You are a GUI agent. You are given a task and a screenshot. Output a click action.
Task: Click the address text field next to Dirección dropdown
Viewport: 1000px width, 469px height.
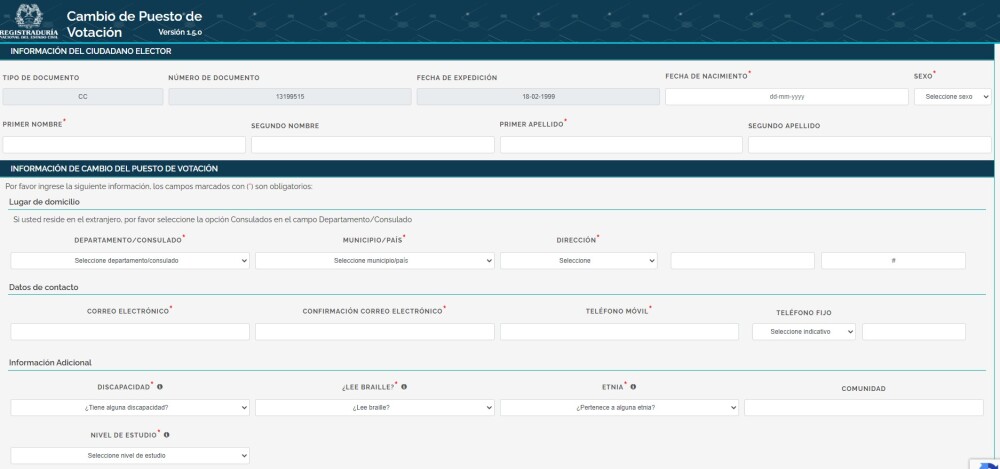tap(742, 261)
